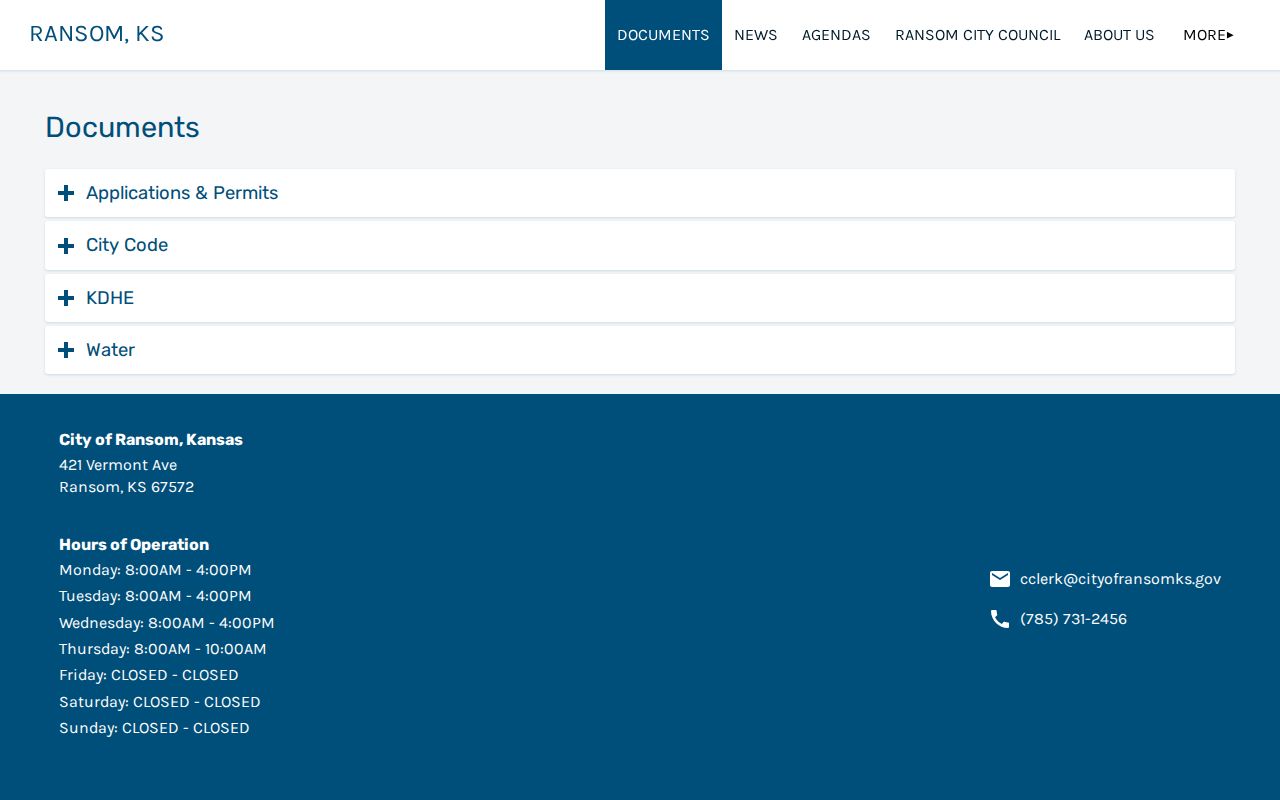Click the Saturday CLOSED line
The width and height of the screenshot is (1280, 800).
160,702
